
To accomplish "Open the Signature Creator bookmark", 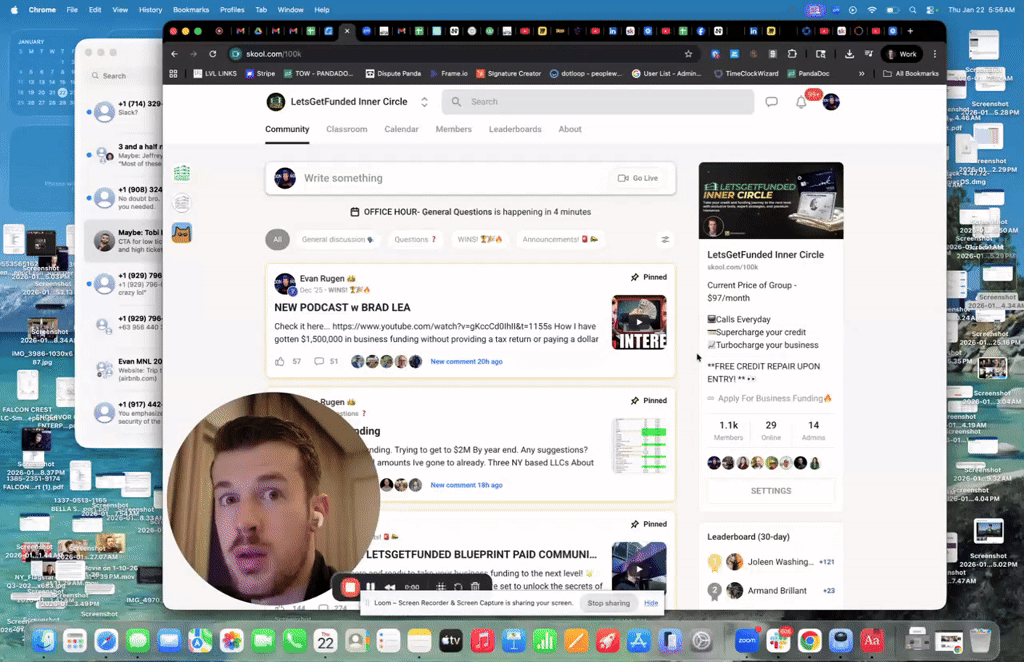I will coord(508,74).
